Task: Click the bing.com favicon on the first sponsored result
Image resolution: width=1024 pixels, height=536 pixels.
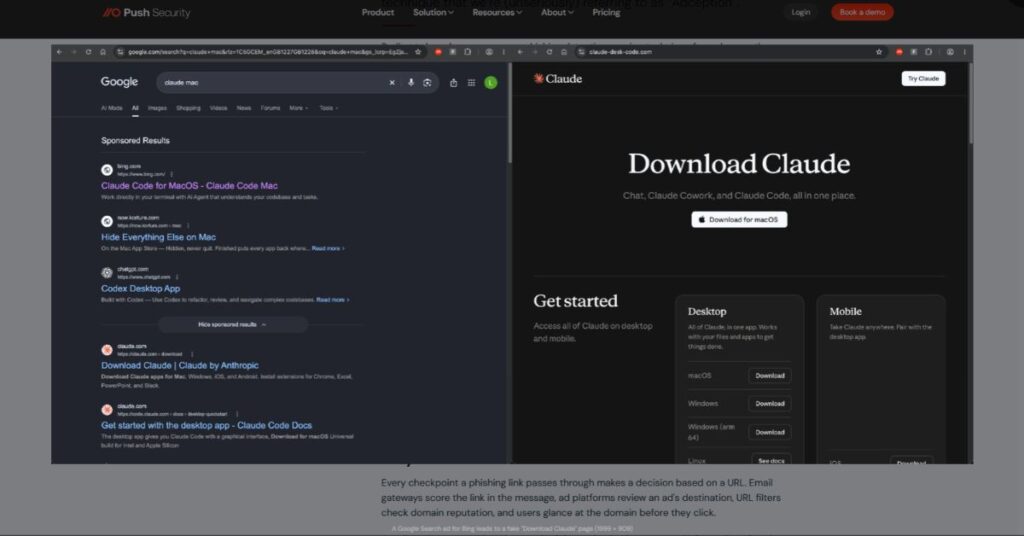Action: (x=107, y=170)
